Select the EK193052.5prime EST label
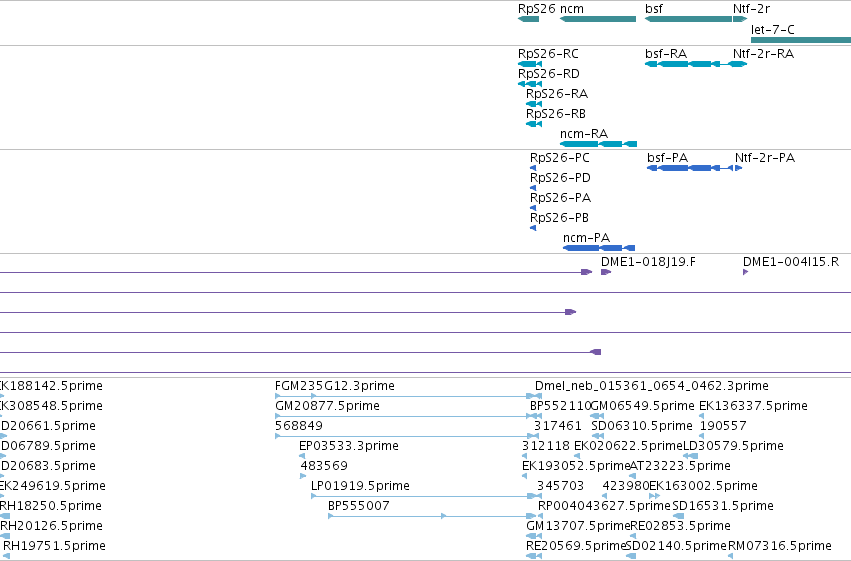 pyautogui.click(x=576, y=466)
